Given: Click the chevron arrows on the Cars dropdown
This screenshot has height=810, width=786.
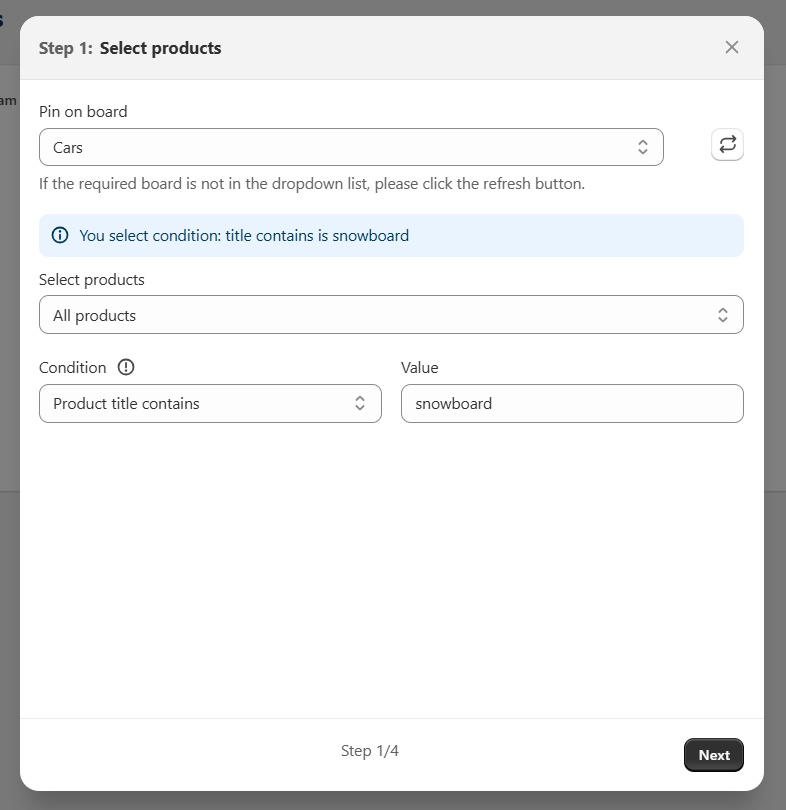Looking at the screenshot, I should (643, 147).
